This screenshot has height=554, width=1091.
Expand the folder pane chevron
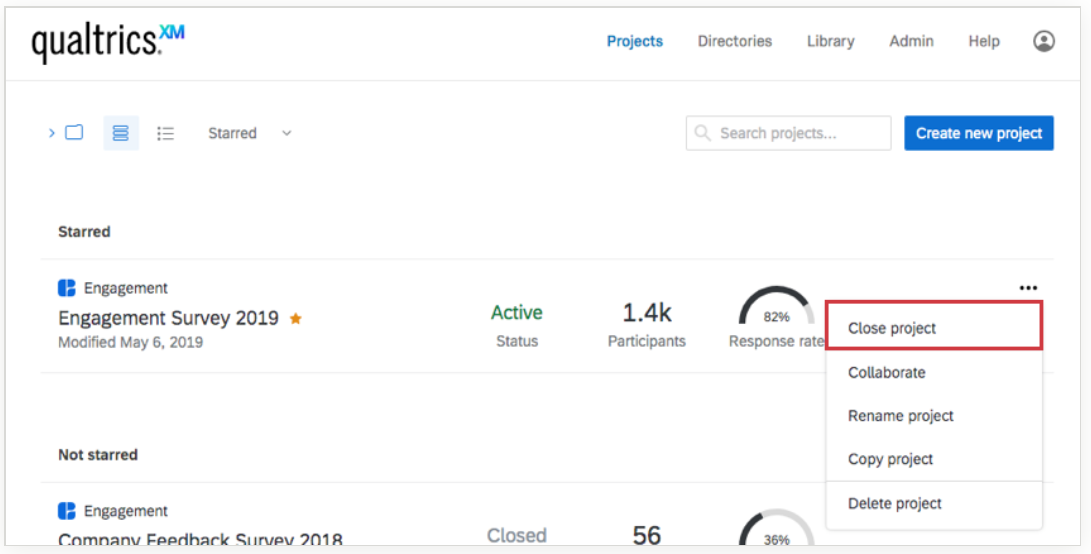coord(52,133)
